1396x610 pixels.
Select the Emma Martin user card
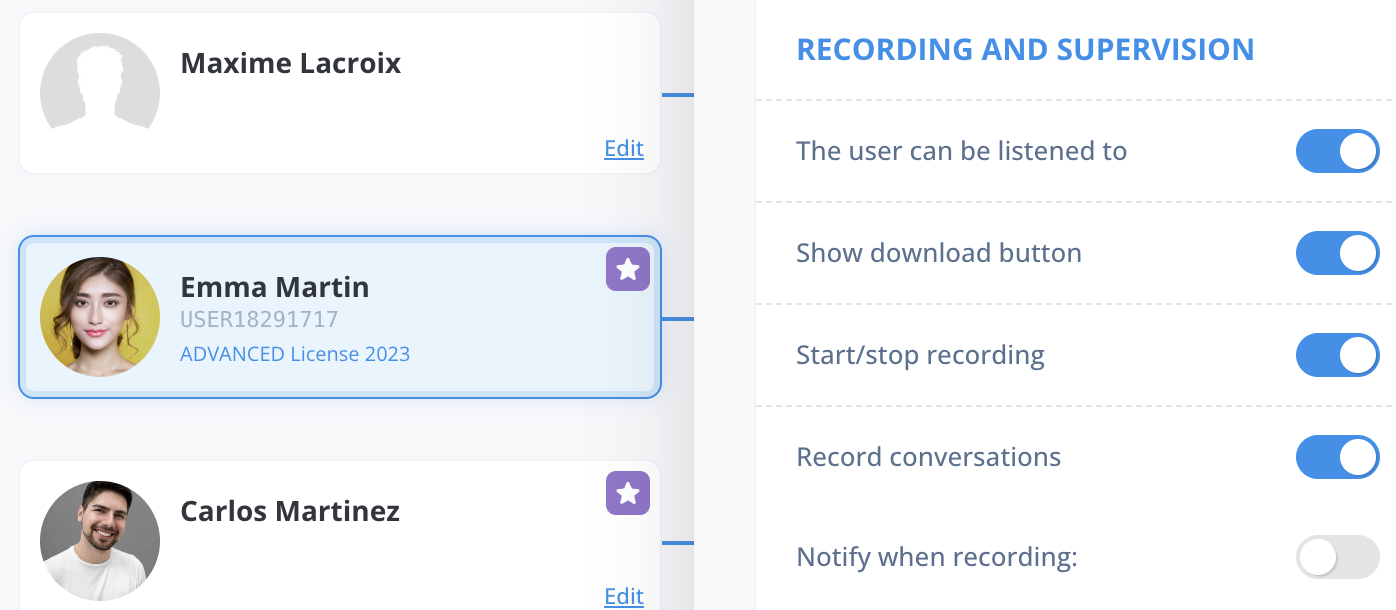[x=340, y=317]
